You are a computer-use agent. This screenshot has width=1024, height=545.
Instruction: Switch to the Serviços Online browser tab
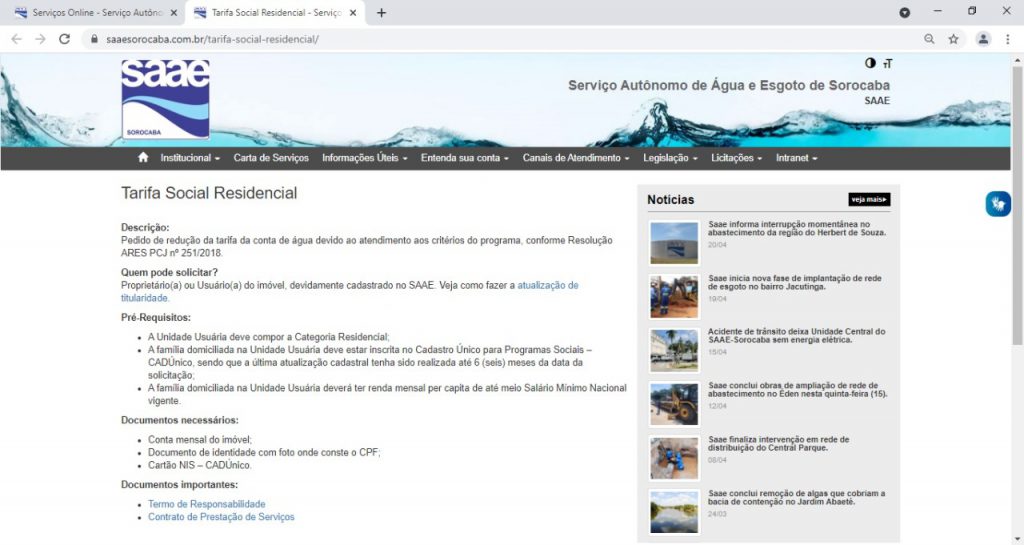95,13
